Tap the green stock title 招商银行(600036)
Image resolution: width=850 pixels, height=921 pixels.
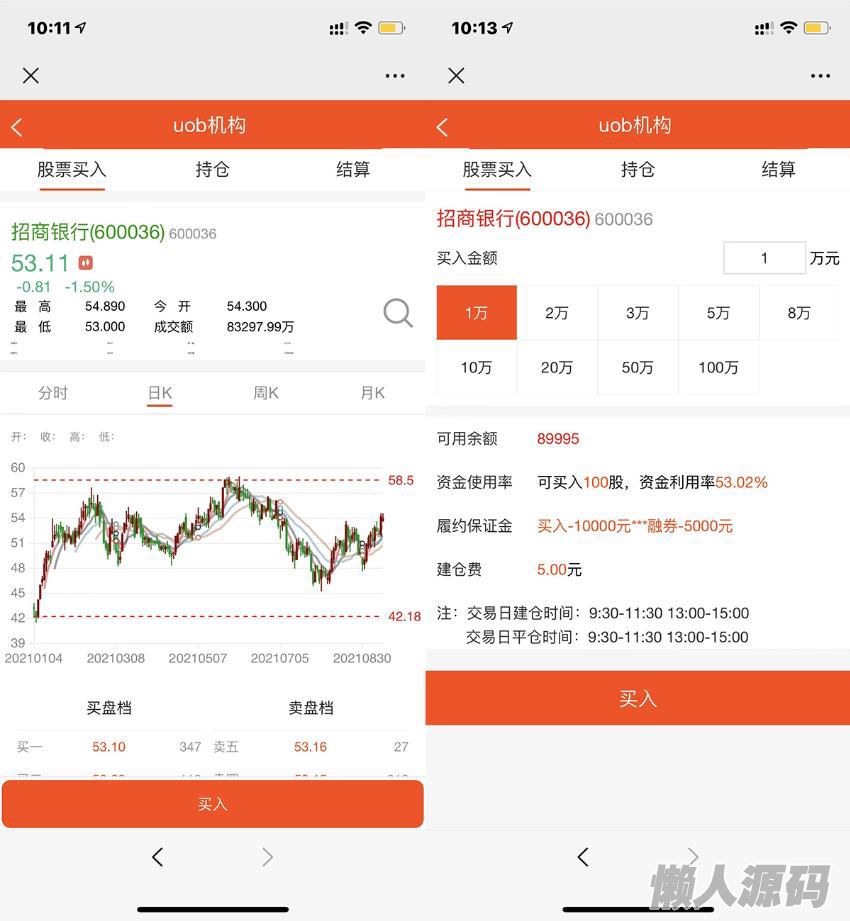click(x=88, y=232)
